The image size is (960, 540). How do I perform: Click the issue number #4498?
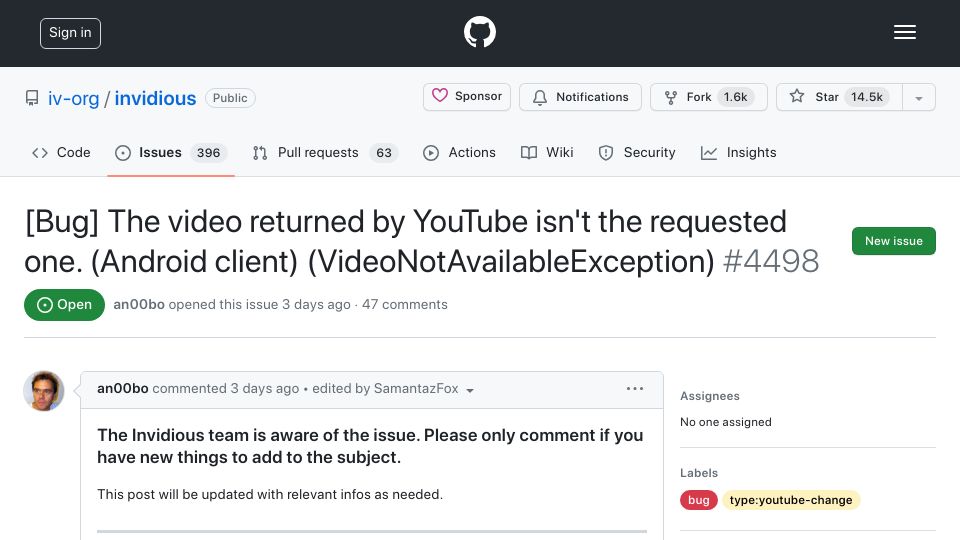[771, 261]
